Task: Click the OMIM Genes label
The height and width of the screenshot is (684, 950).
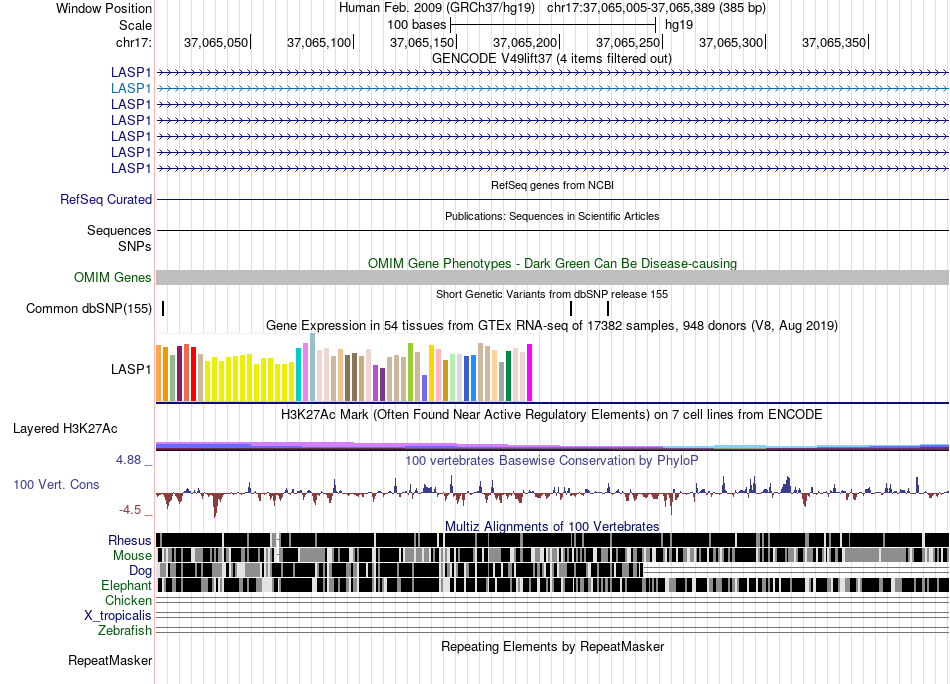Action: pos(112,277)
